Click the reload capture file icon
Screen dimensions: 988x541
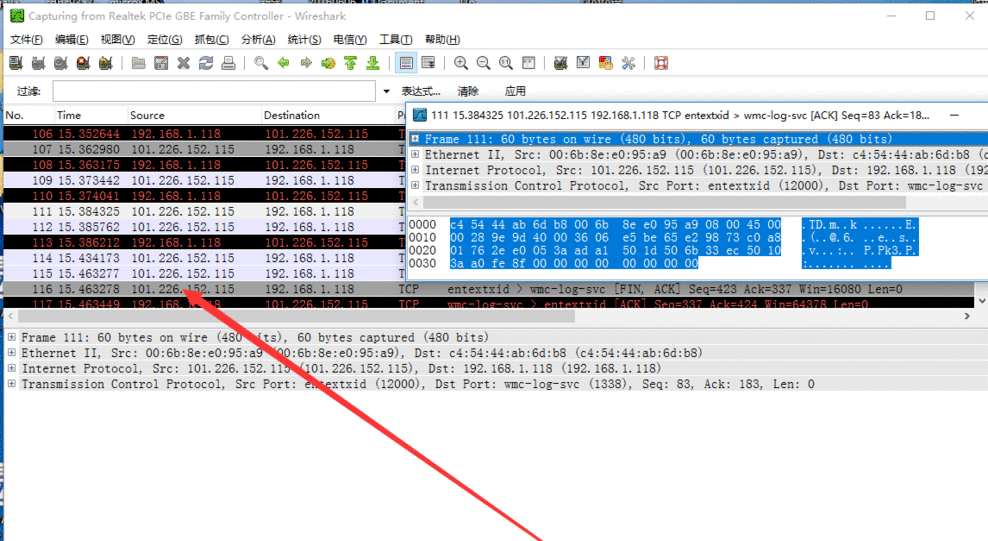(x=206, y=63)
